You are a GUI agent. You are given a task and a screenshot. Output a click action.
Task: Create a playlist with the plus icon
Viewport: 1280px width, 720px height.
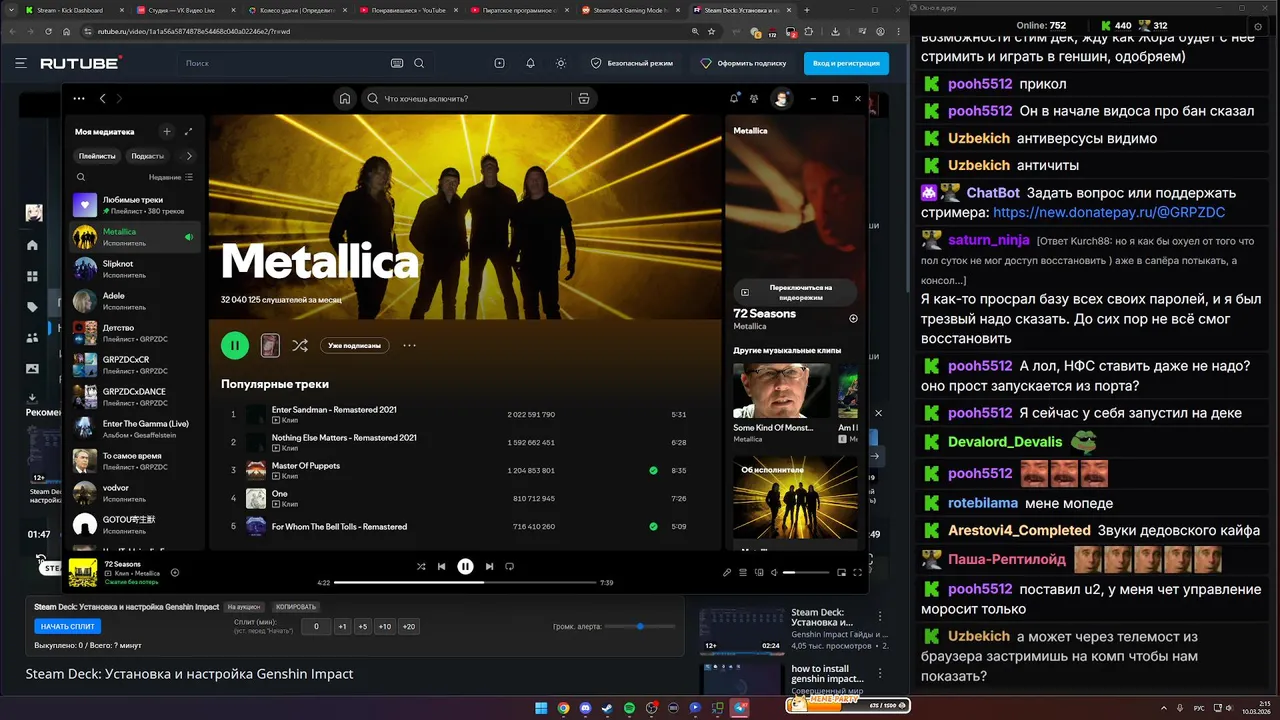coord(167,131)
